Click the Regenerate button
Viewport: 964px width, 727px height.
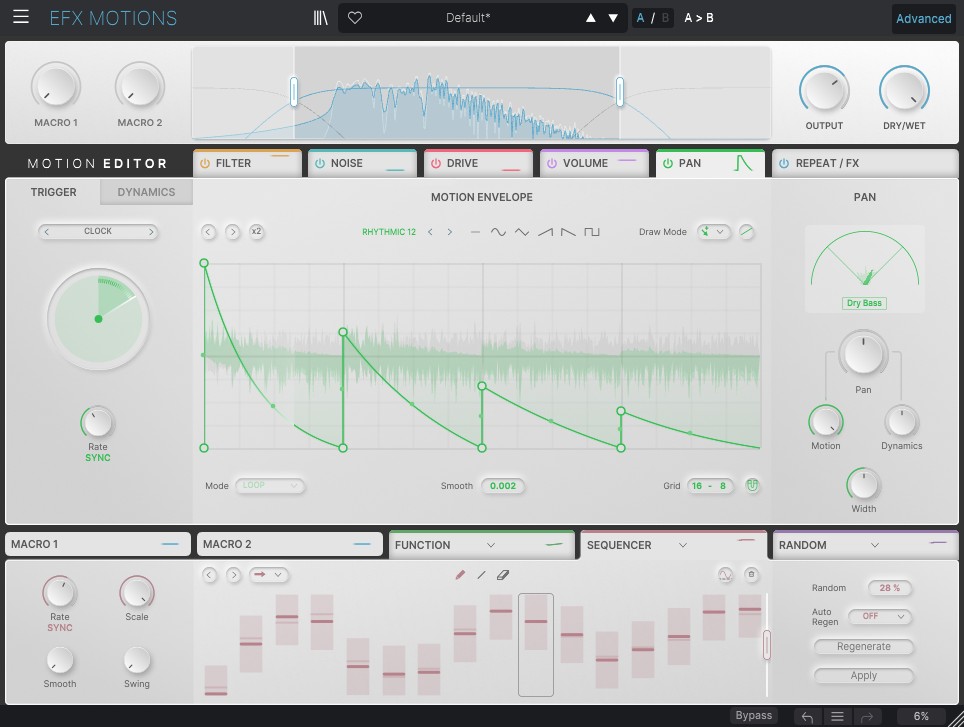pos(863,646)
